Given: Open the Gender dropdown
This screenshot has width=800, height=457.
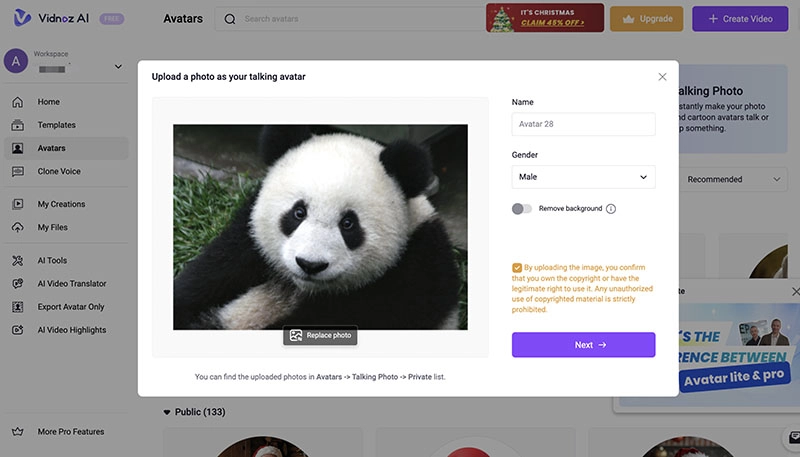Looking at the screenshot, I should (x=583, y=177).
